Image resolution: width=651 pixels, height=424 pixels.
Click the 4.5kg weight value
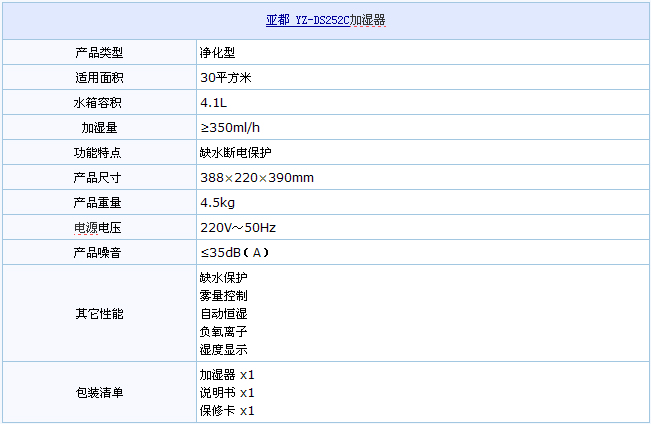coord(218,202)
